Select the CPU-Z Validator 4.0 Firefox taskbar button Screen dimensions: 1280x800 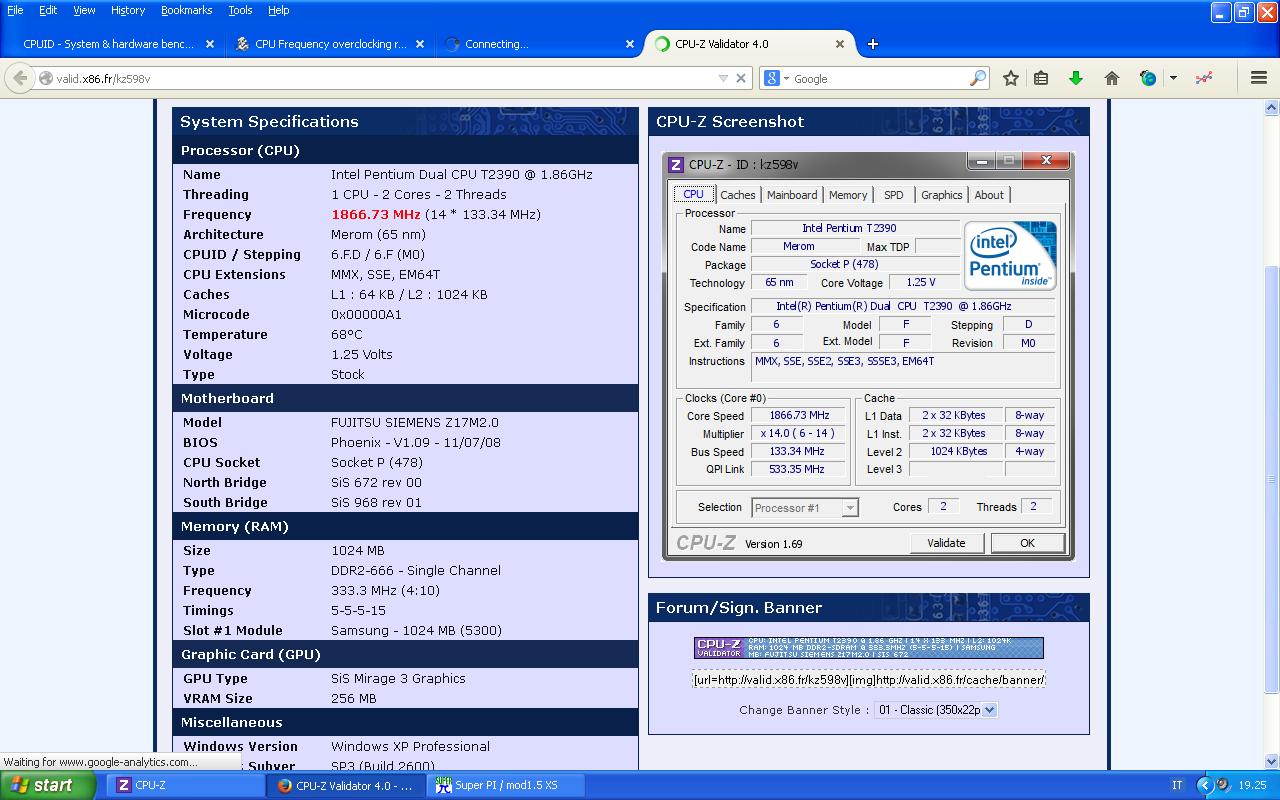(346, 785)
